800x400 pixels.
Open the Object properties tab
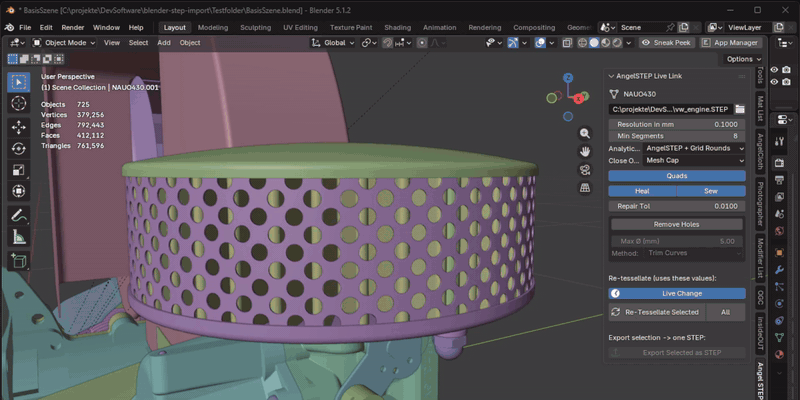(x=779, y=252)
